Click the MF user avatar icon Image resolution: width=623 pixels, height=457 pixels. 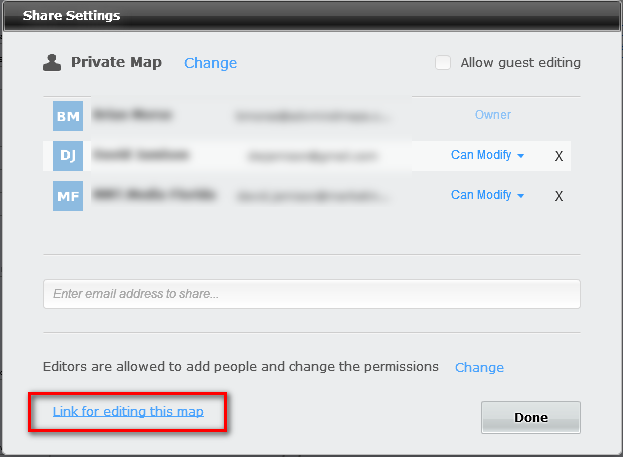68,195
